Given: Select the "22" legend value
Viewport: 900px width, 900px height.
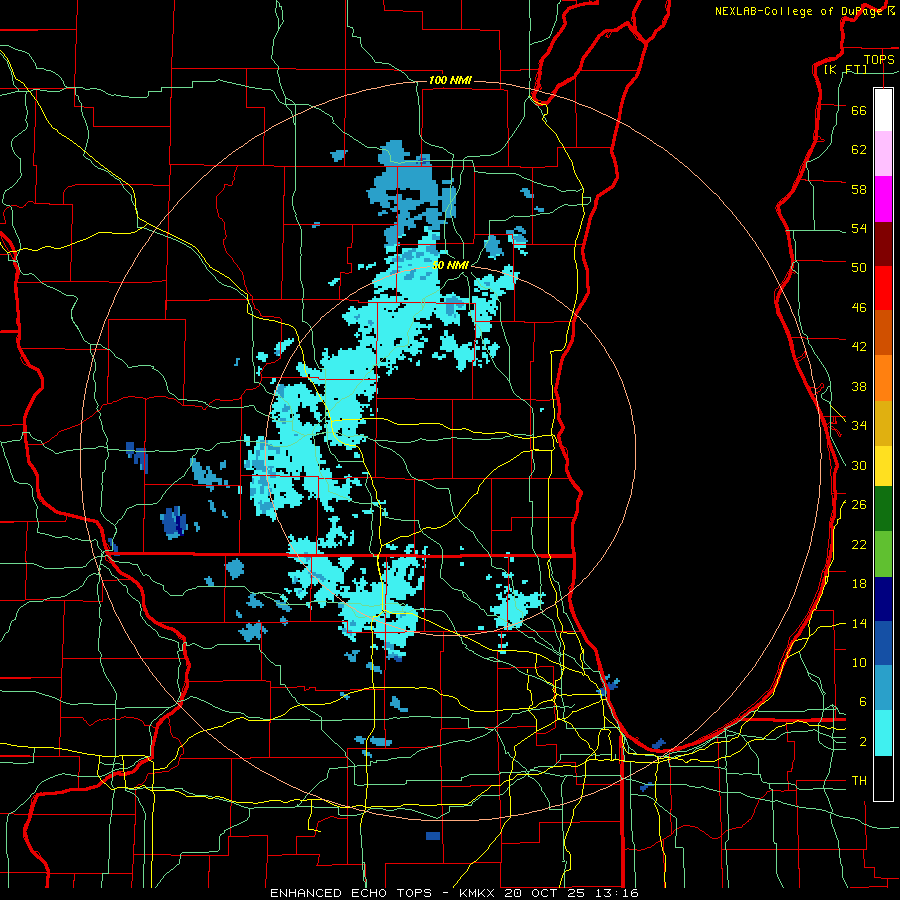Looking at the screenshot, I should 859,544.
